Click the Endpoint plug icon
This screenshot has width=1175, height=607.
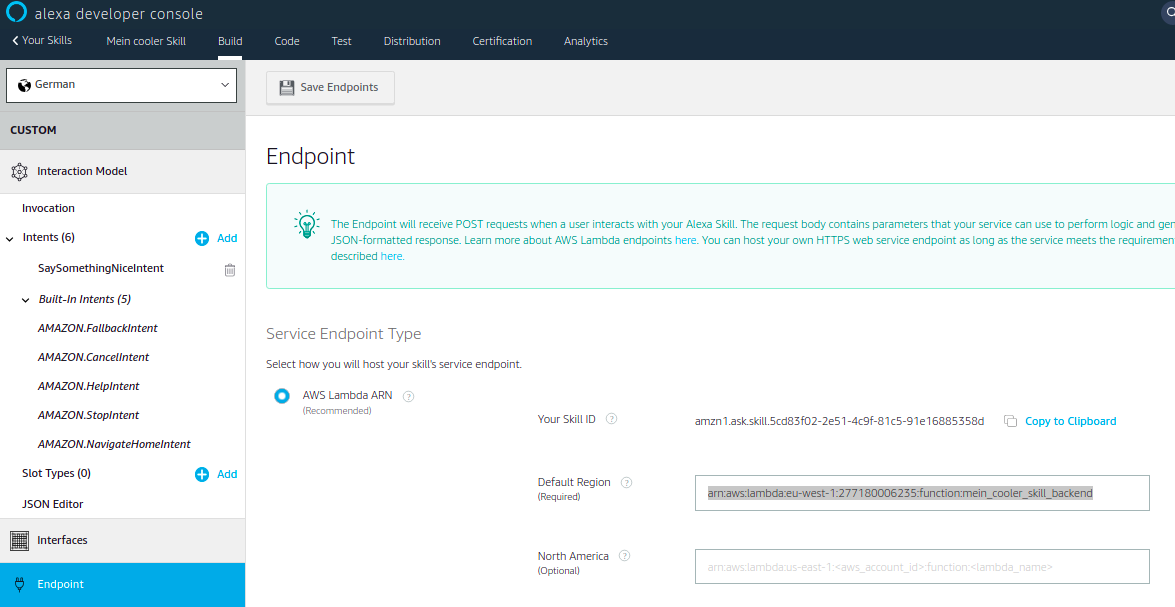click(19, 585)
